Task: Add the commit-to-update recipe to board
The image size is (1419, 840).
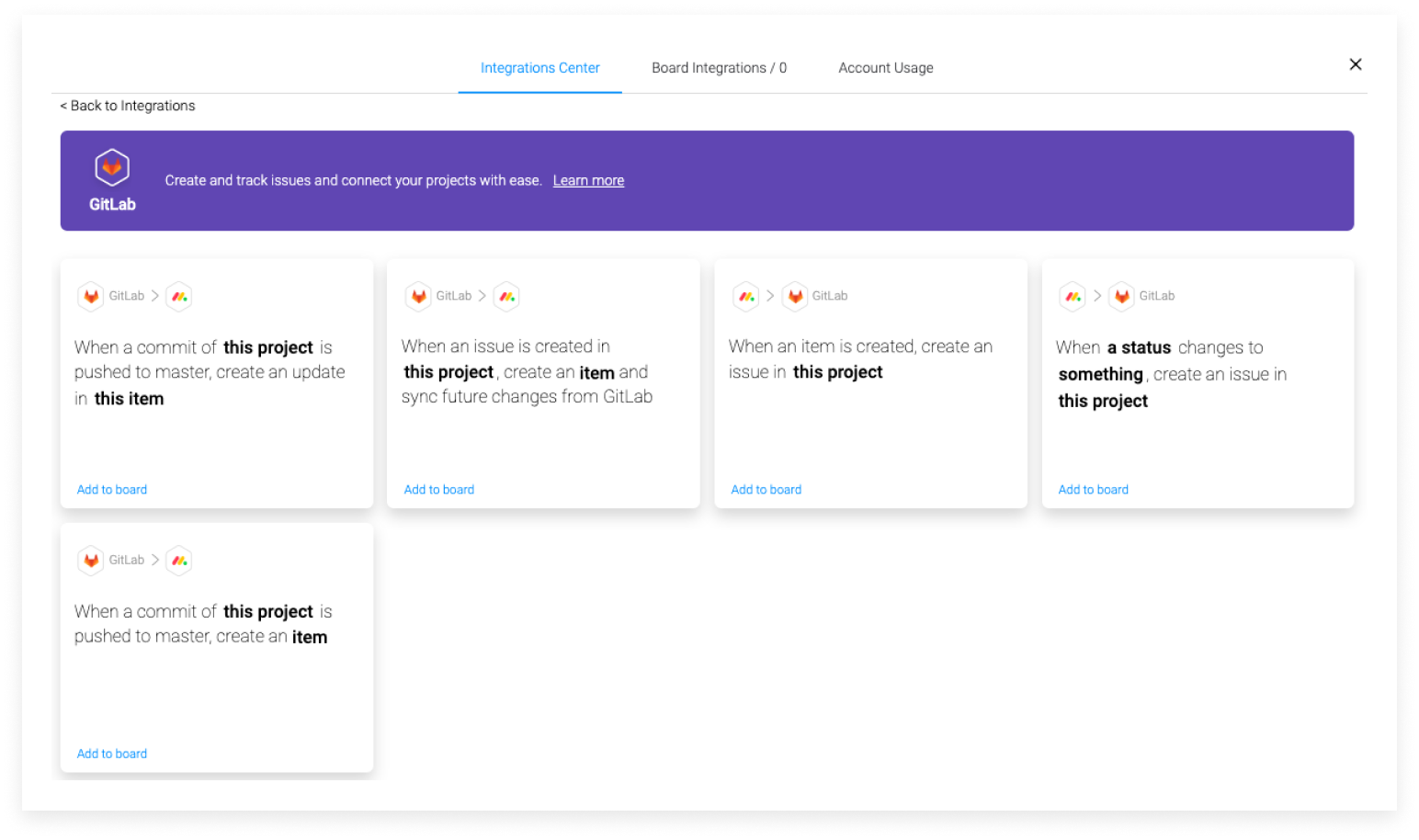Action: pos(111,489)
